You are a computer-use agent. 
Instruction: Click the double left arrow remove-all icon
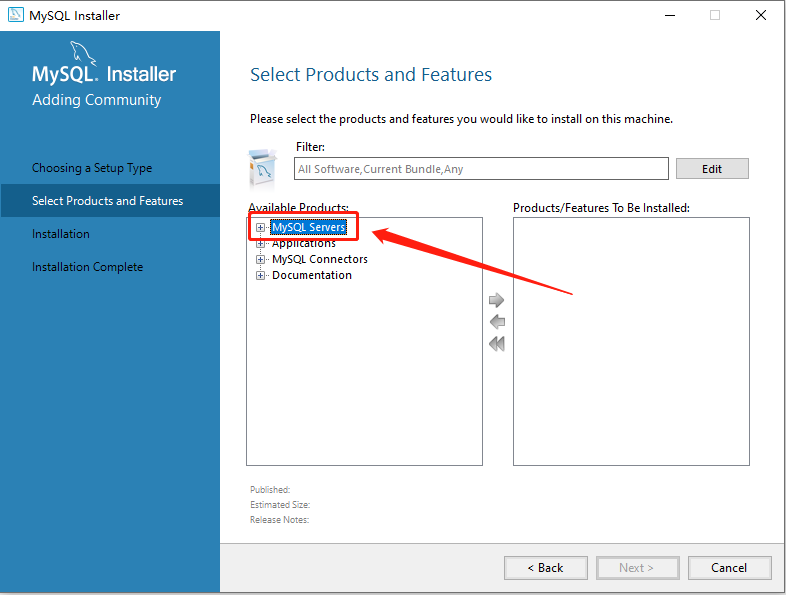tap(497, 344)
